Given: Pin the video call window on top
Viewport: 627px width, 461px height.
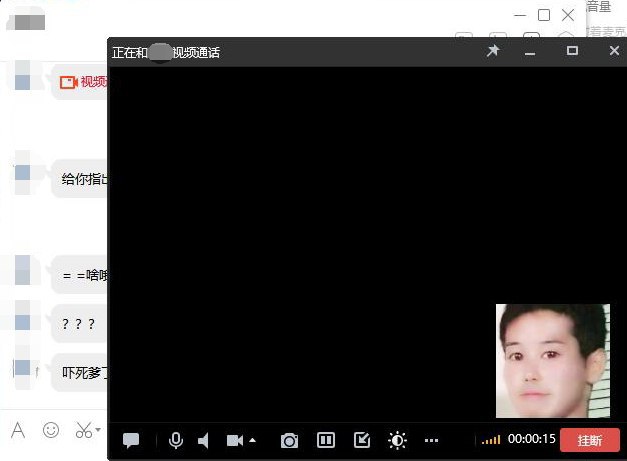Looking at the screenshot, I should [493, 51].
